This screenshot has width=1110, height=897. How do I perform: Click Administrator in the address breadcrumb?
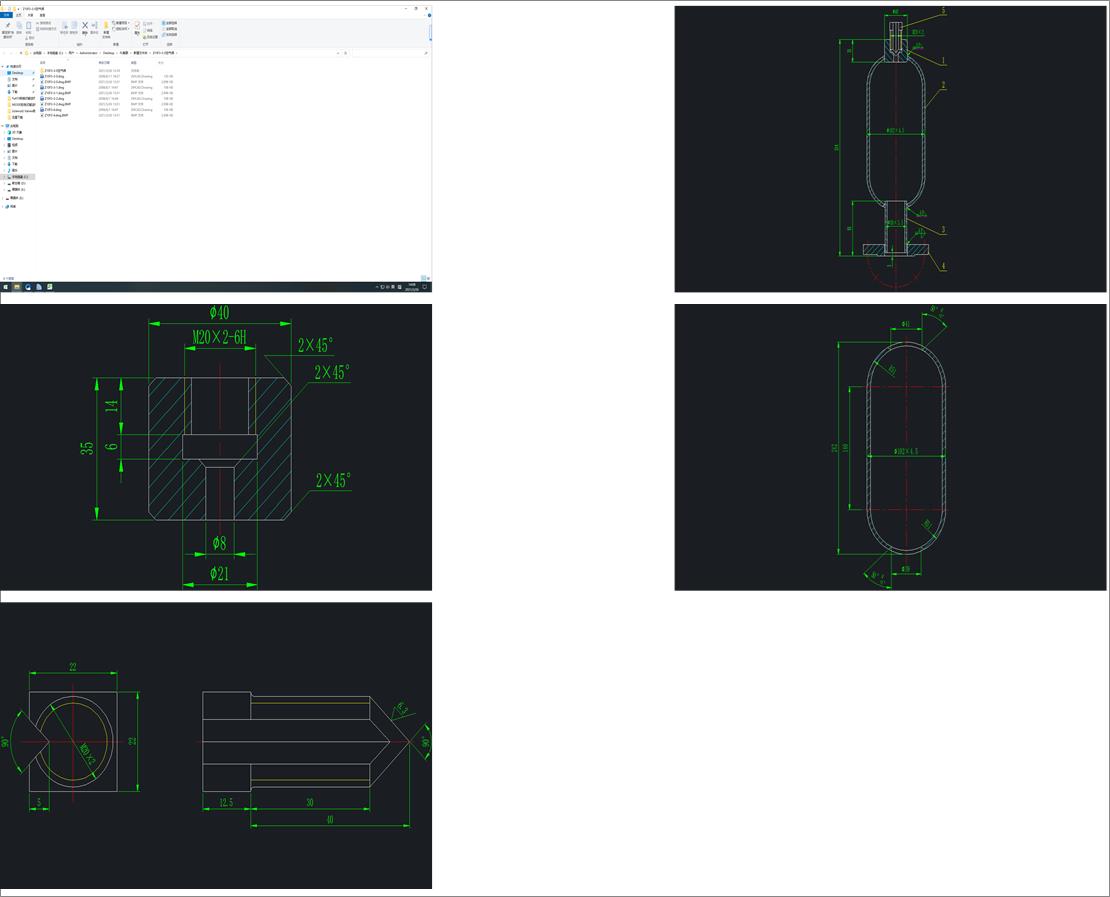pyautogui.click(x=88, y=53)
